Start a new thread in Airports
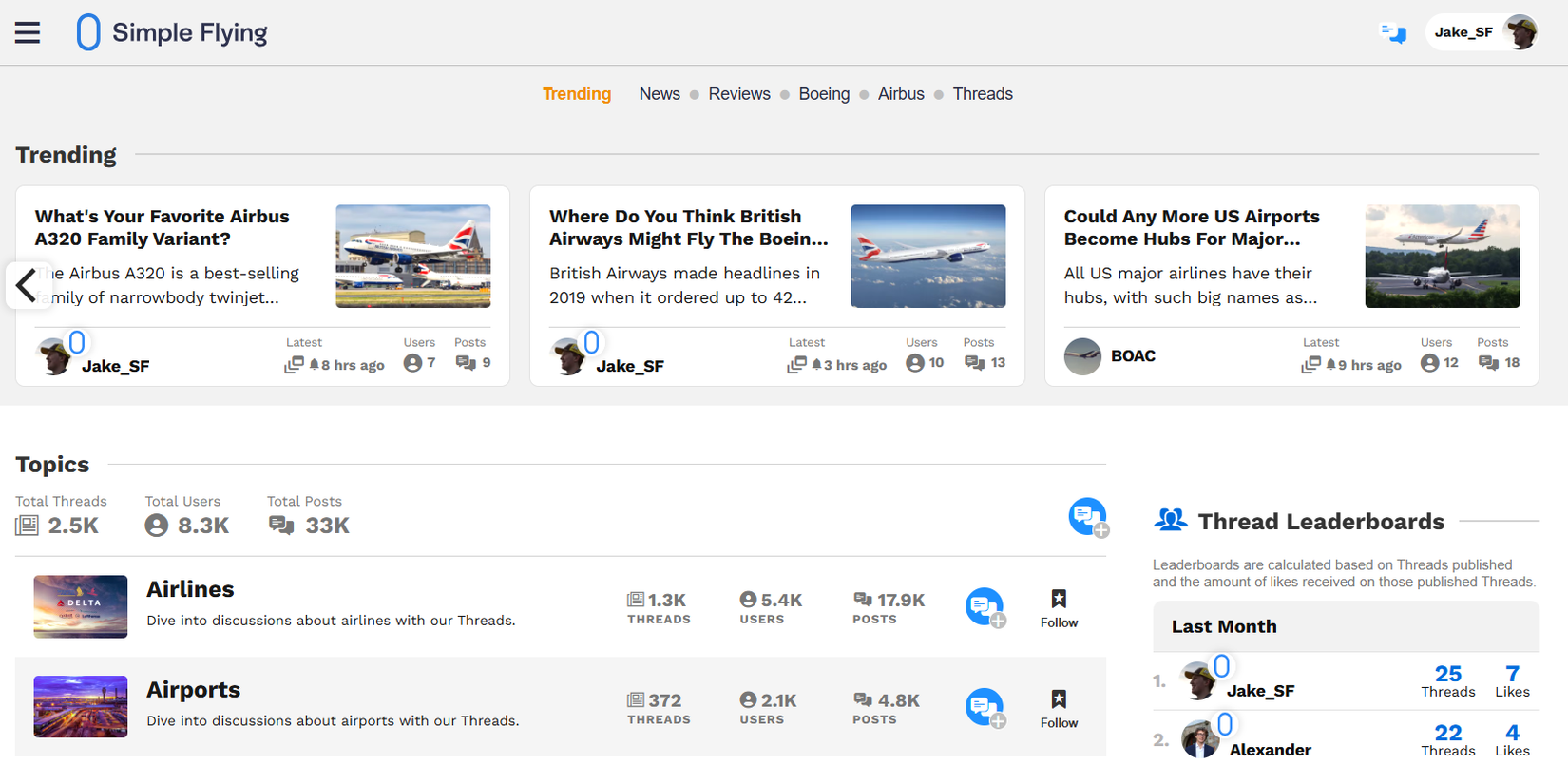1568x765 pixels. (x=985, y=708)
